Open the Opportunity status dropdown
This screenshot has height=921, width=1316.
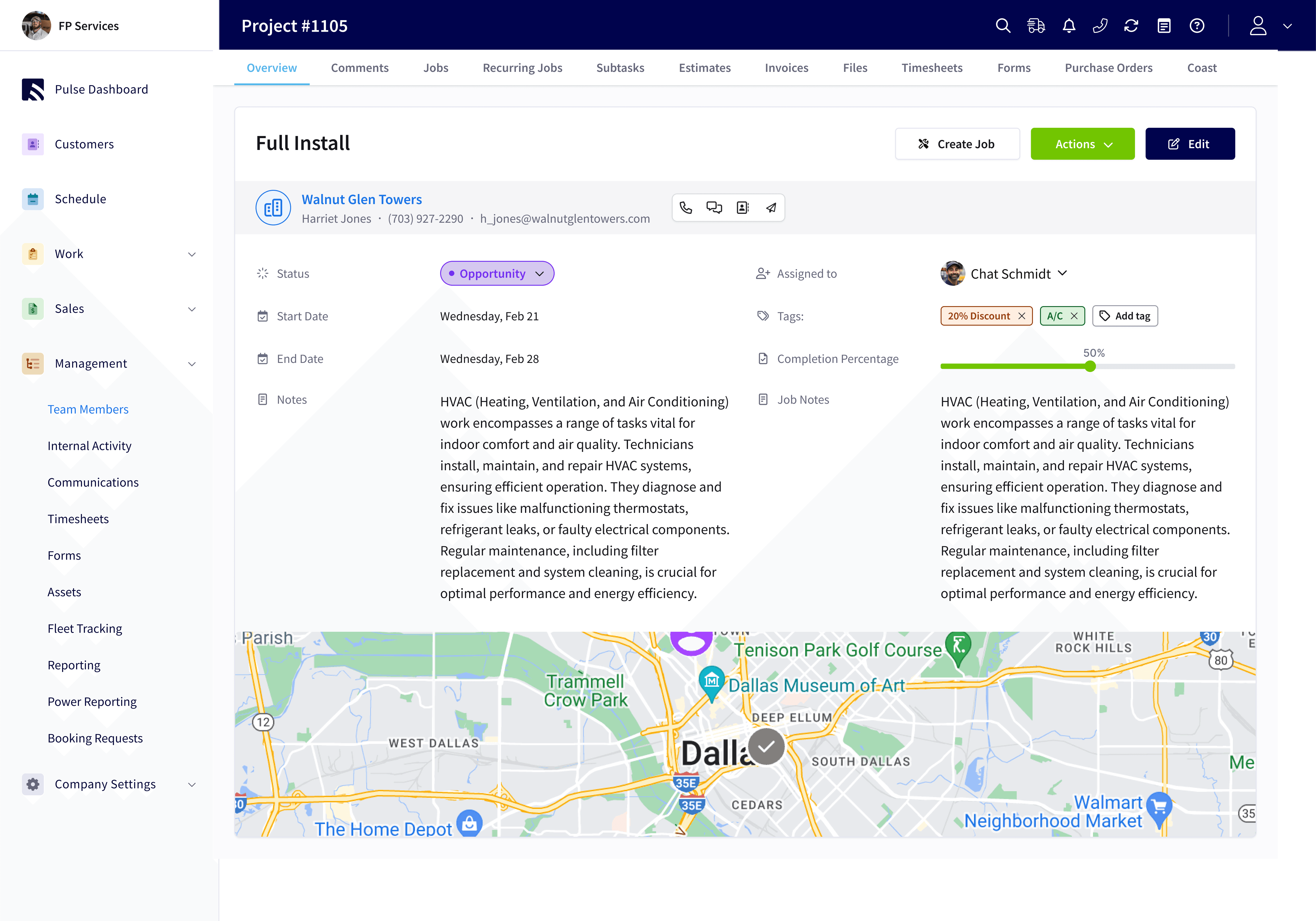coord(496,273)
